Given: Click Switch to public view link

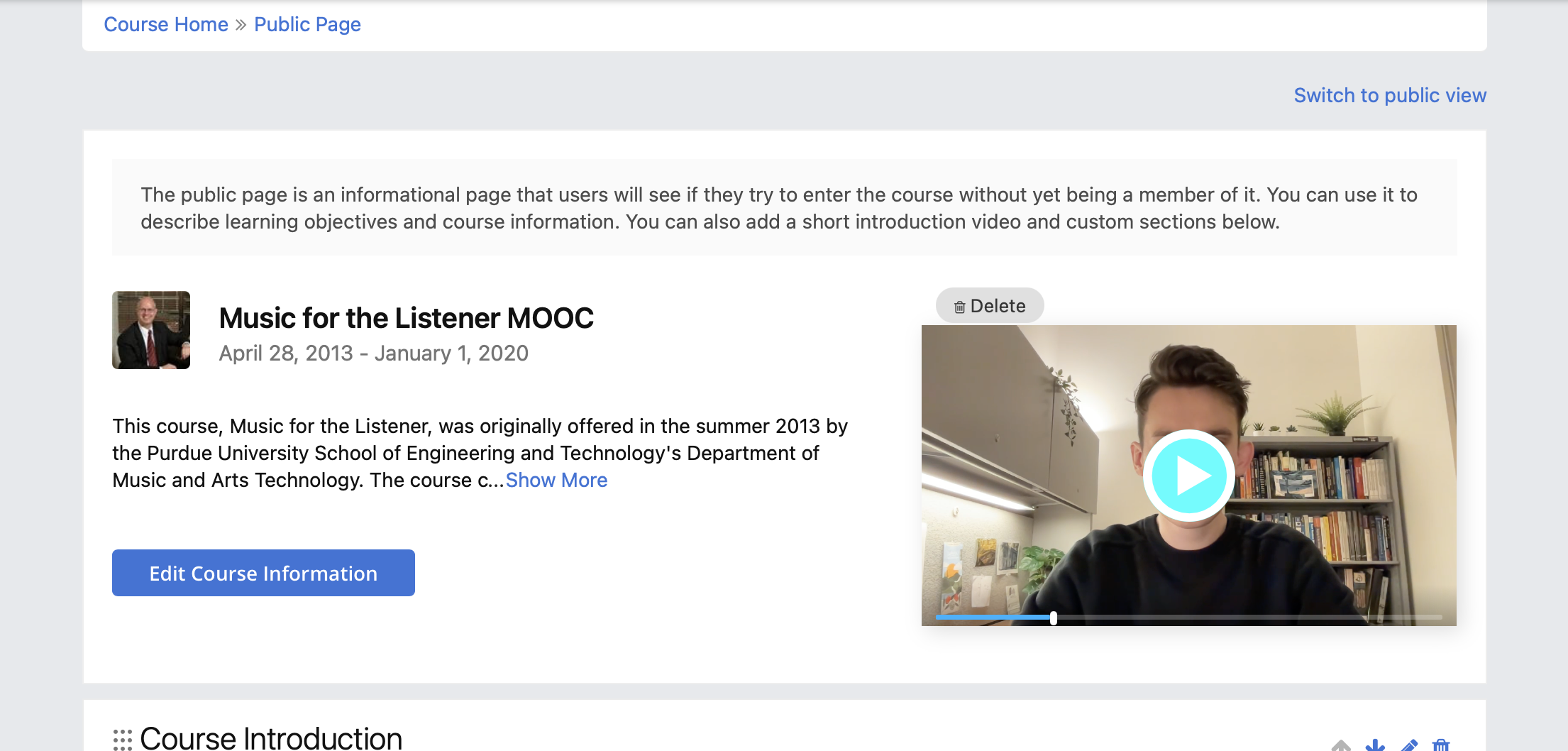Looking at the screenshot, I should coord(1389,95).
